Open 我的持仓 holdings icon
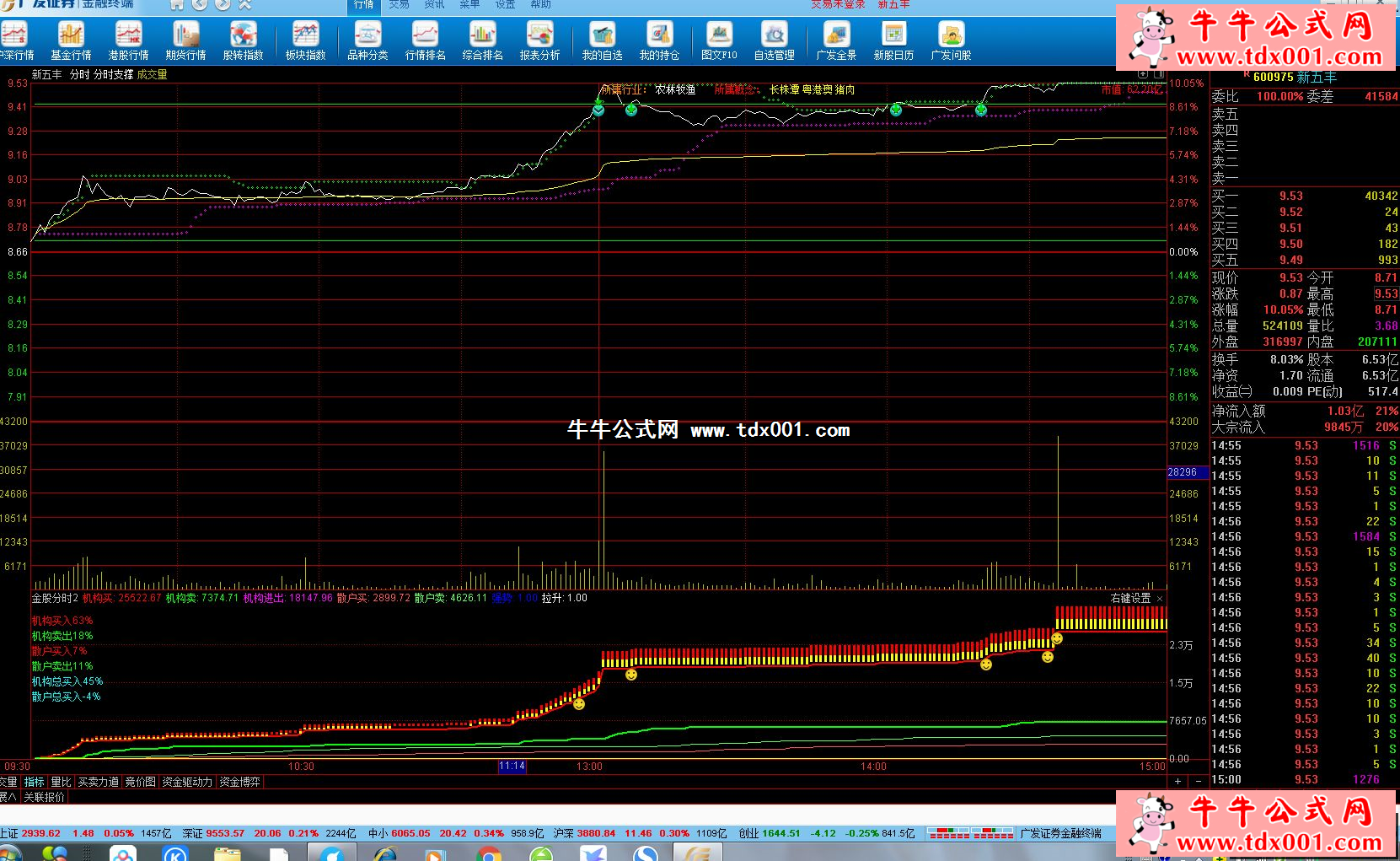Image resolution: width=1400 pixels, height=861 pixels. point(659,41)
